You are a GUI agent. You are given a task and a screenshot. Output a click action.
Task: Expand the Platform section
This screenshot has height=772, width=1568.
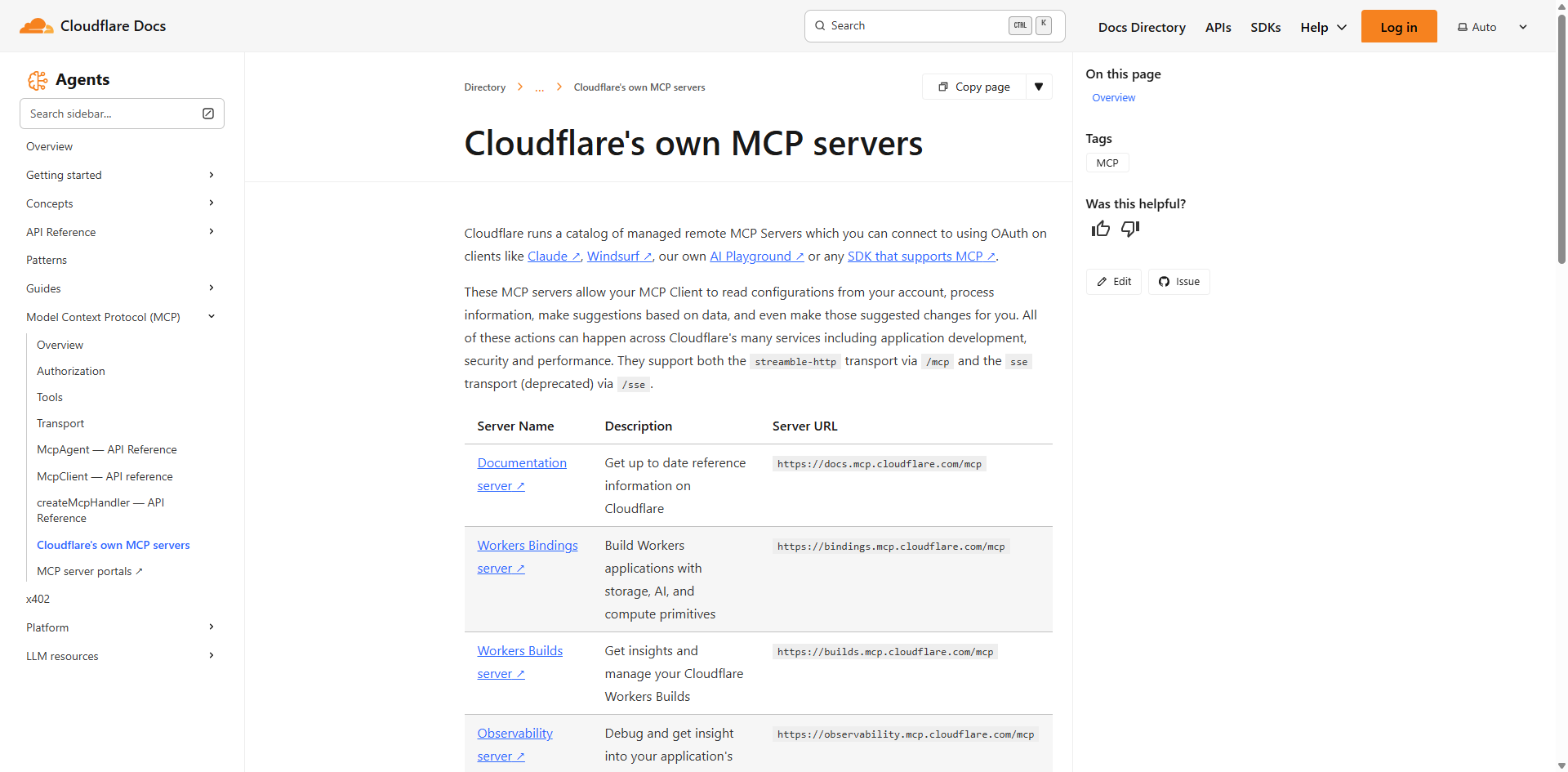click(212, 627)
